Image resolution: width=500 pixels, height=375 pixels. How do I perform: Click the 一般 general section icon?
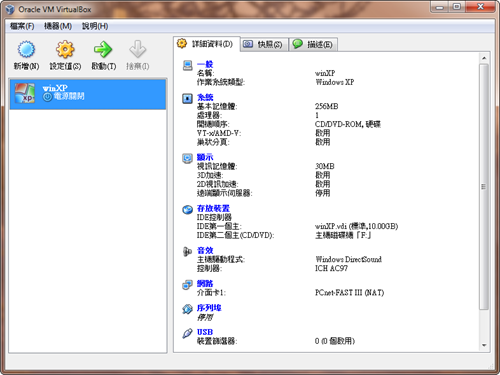coord(188,65)
